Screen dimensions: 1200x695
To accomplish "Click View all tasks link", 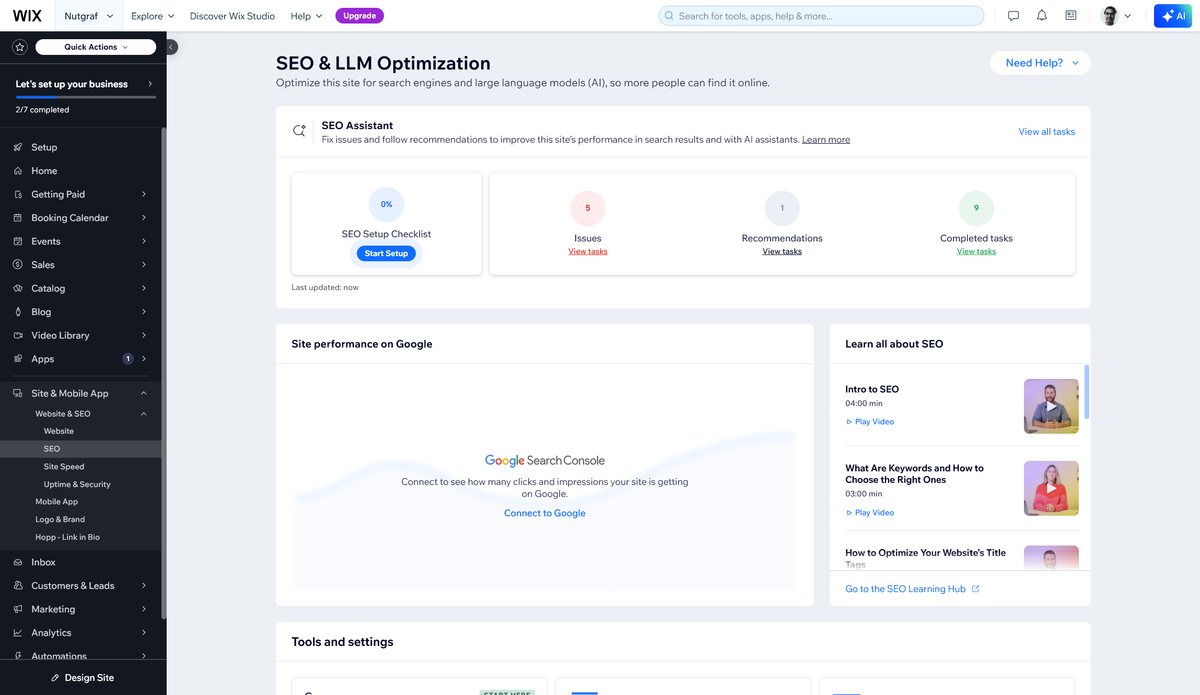I will click(x=1047, y=132).
